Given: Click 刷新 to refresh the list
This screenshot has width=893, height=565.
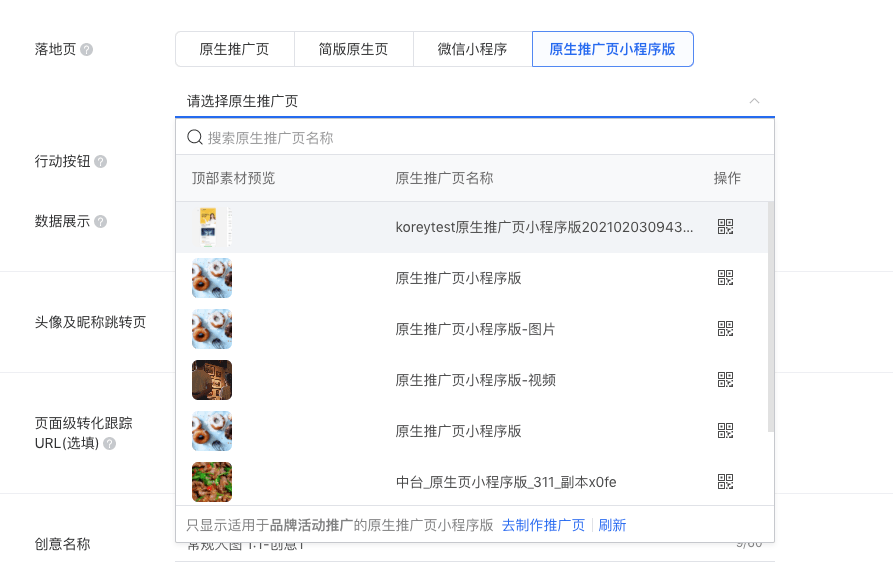Looking at the screenshot, I should [x=612, y=525].
